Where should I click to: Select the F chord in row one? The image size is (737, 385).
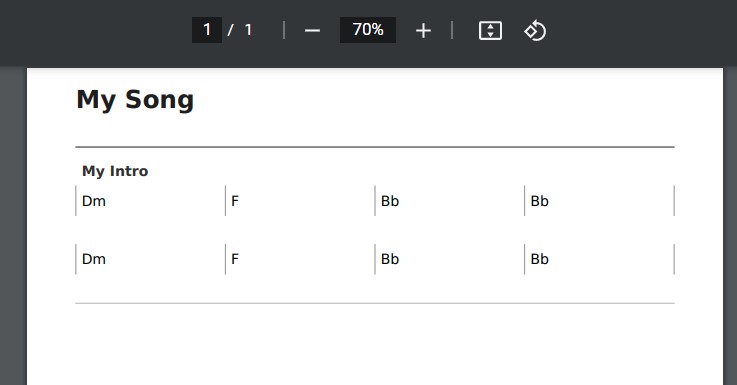(235, 201)
